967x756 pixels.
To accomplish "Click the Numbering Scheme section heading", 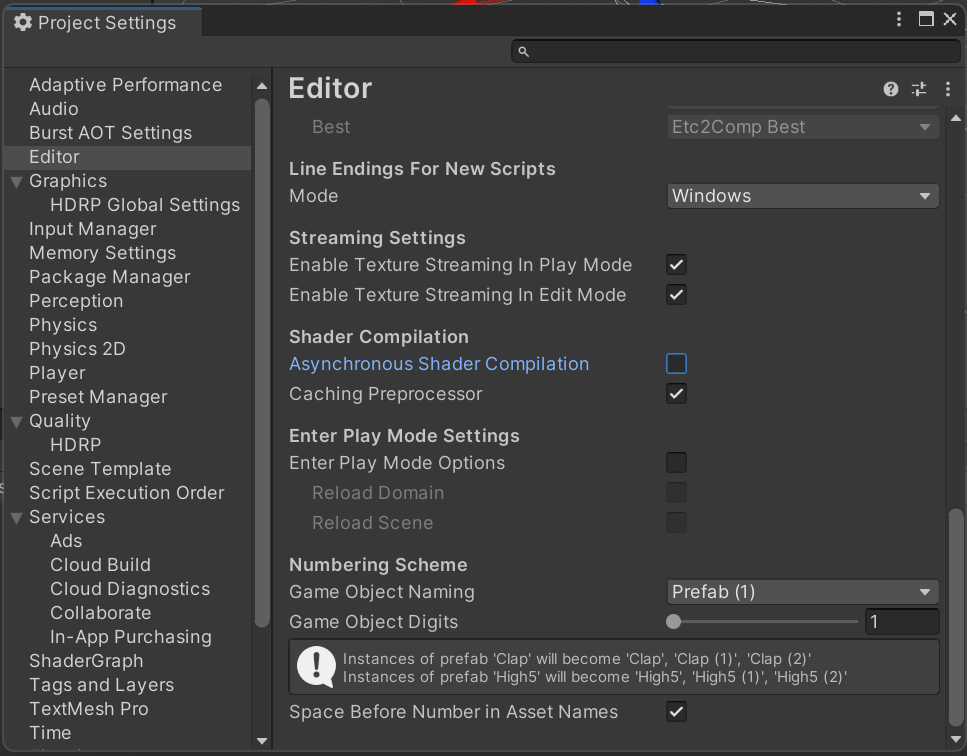I will [x=378, y=565].
